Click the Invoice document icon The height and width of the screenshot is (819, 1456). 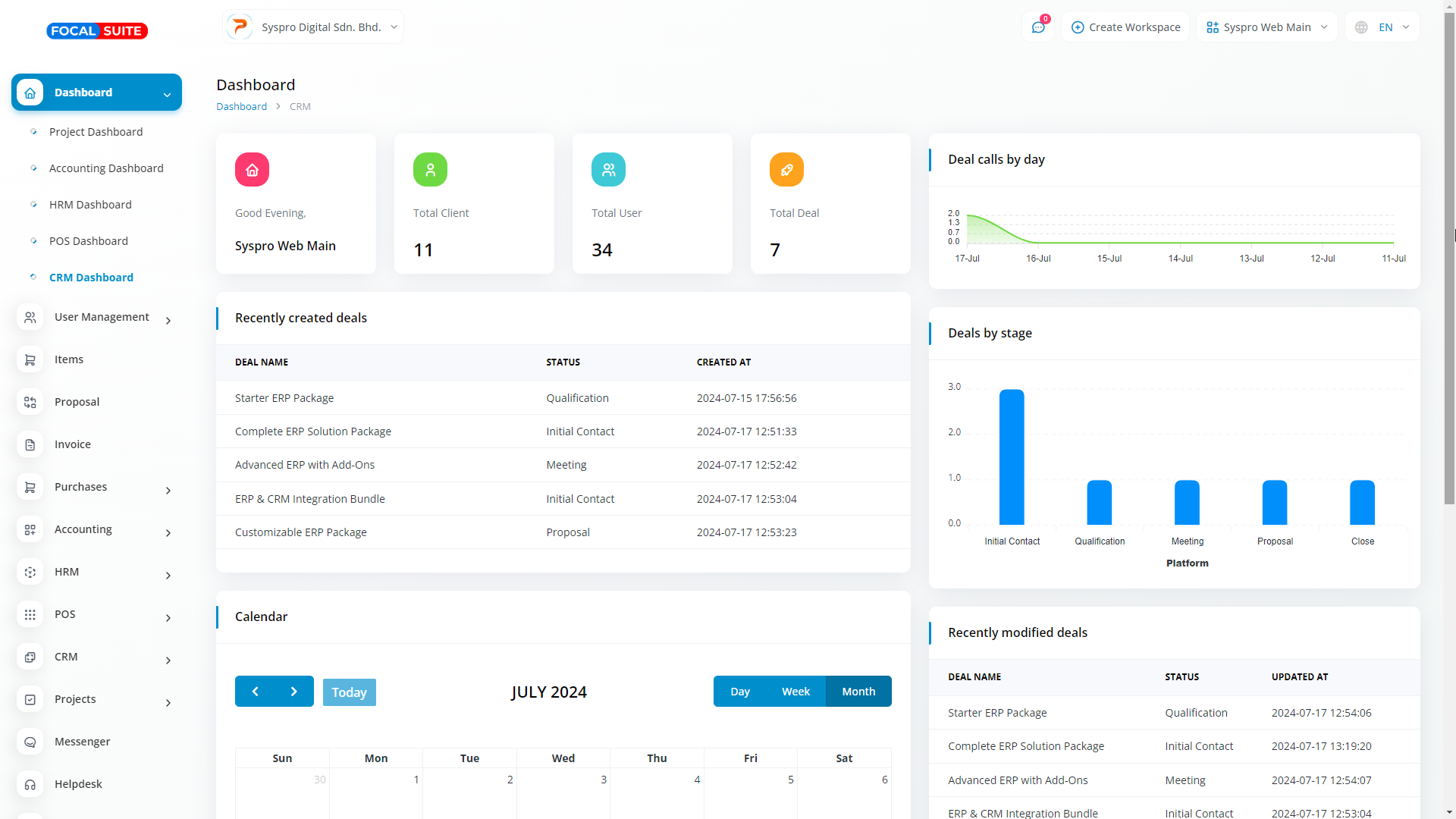point(30,444)
